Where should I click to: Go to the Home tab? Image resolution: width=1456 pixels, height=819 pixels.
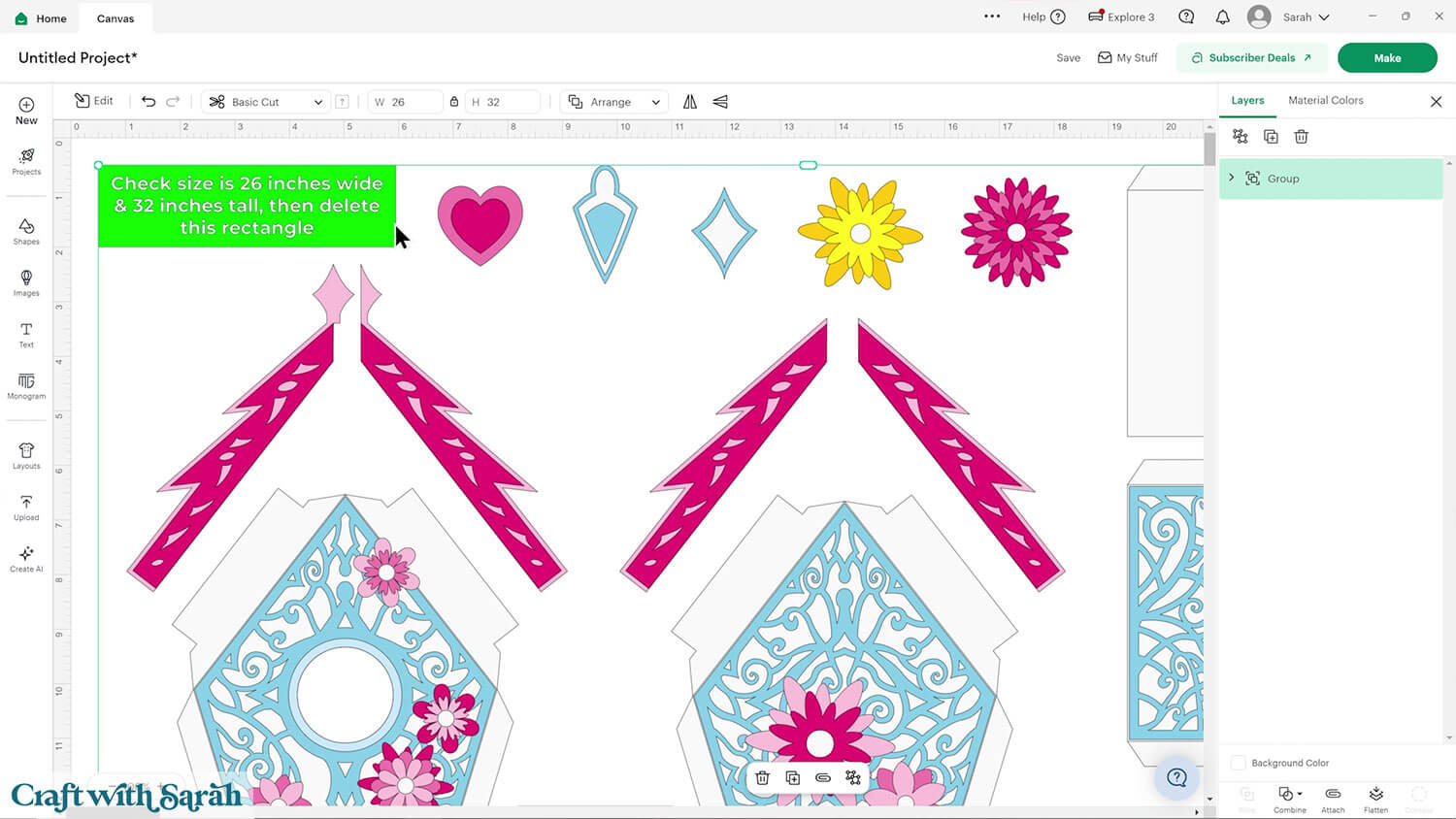coord(41,18)
